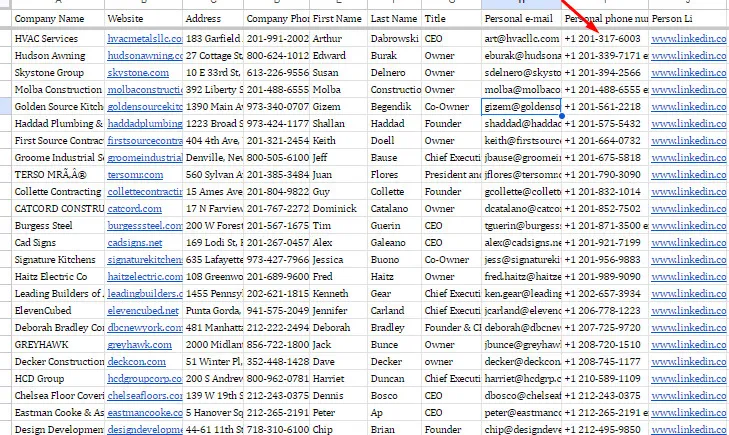Select the First Name header cell
The image size is (729, 435).
(338, 19)
